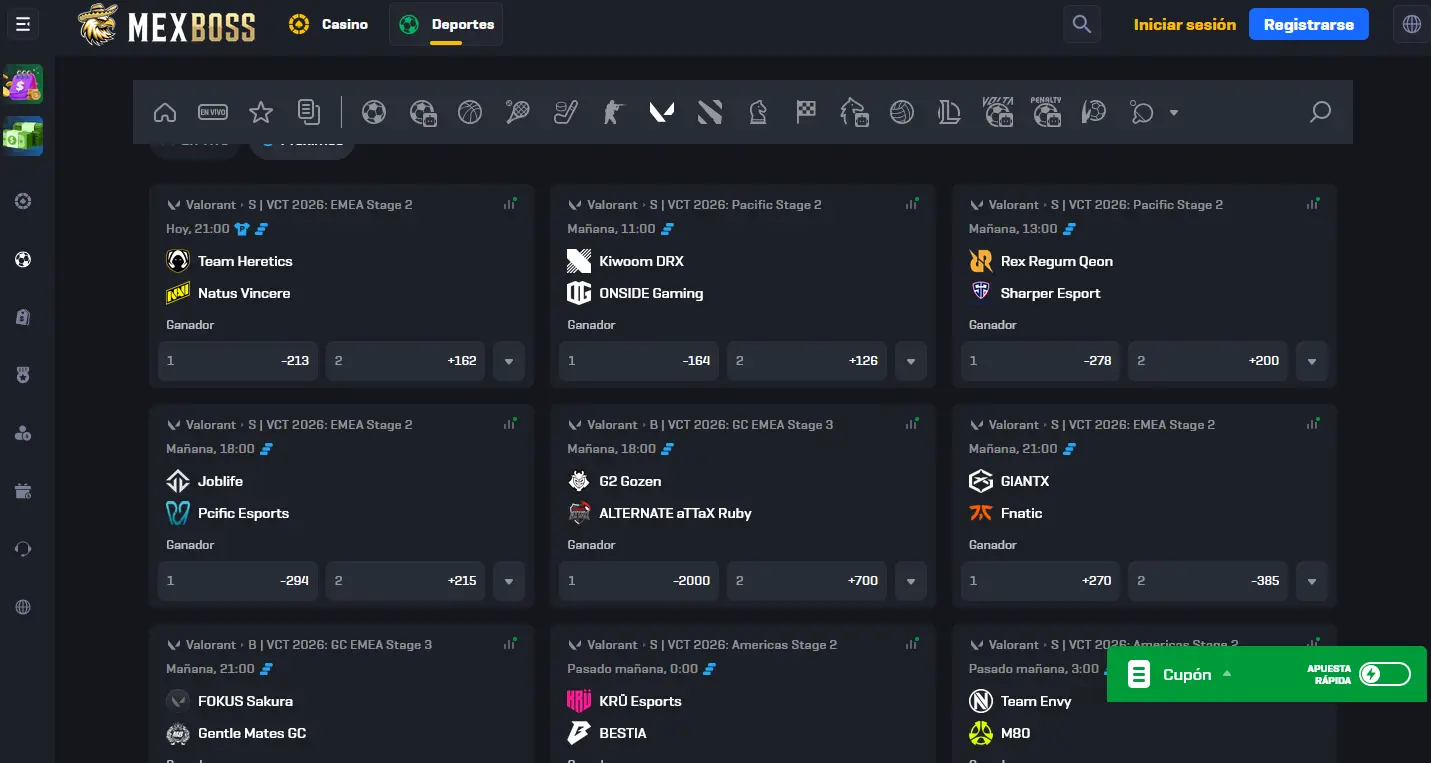Select the Valorant icon in the sports bar
The width and height of the screenshot is (1431, 763).
(x=662, y=112)
